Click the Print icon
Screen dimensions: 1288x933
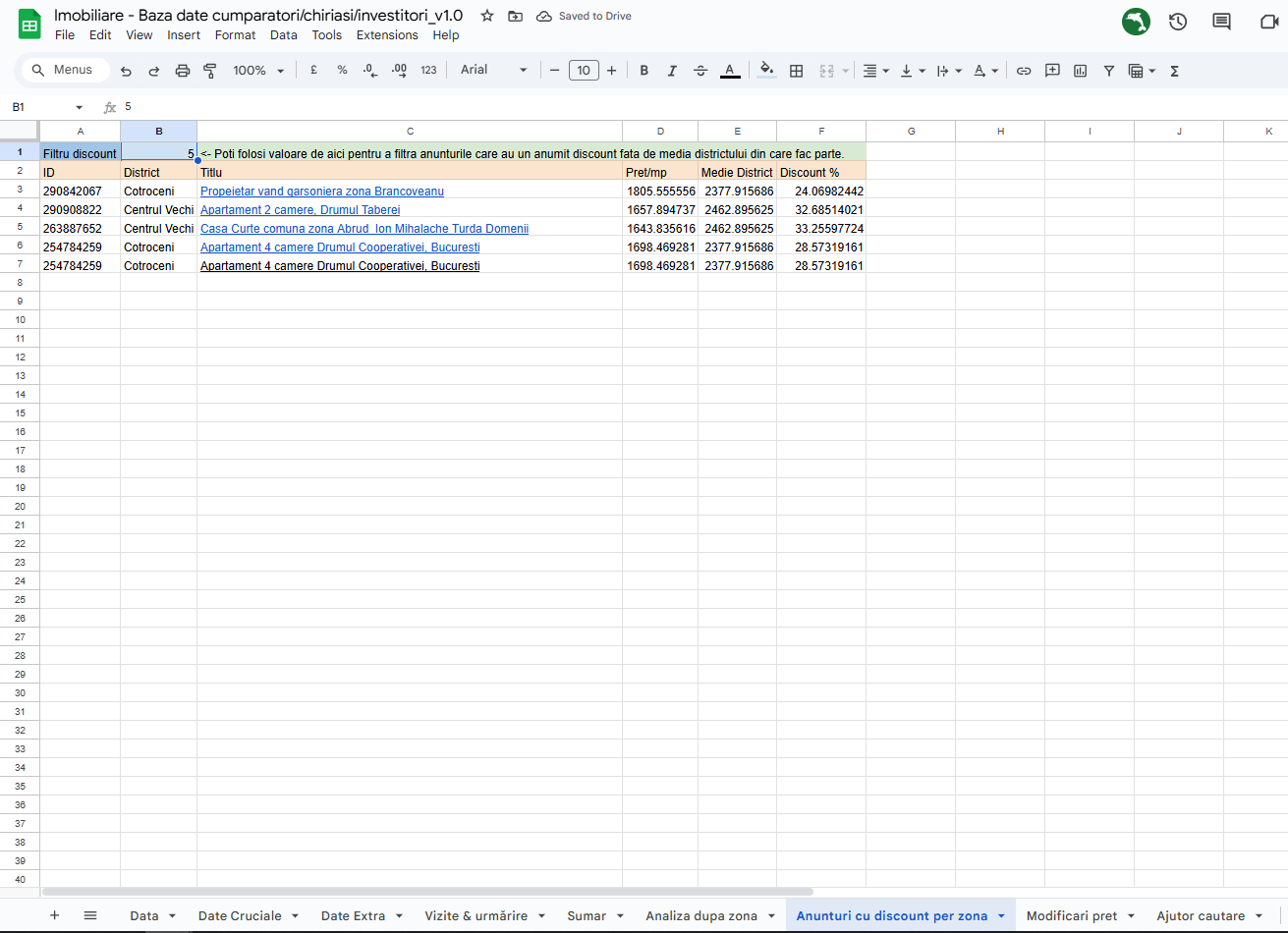pyautogui.click(x=182, y=71)
